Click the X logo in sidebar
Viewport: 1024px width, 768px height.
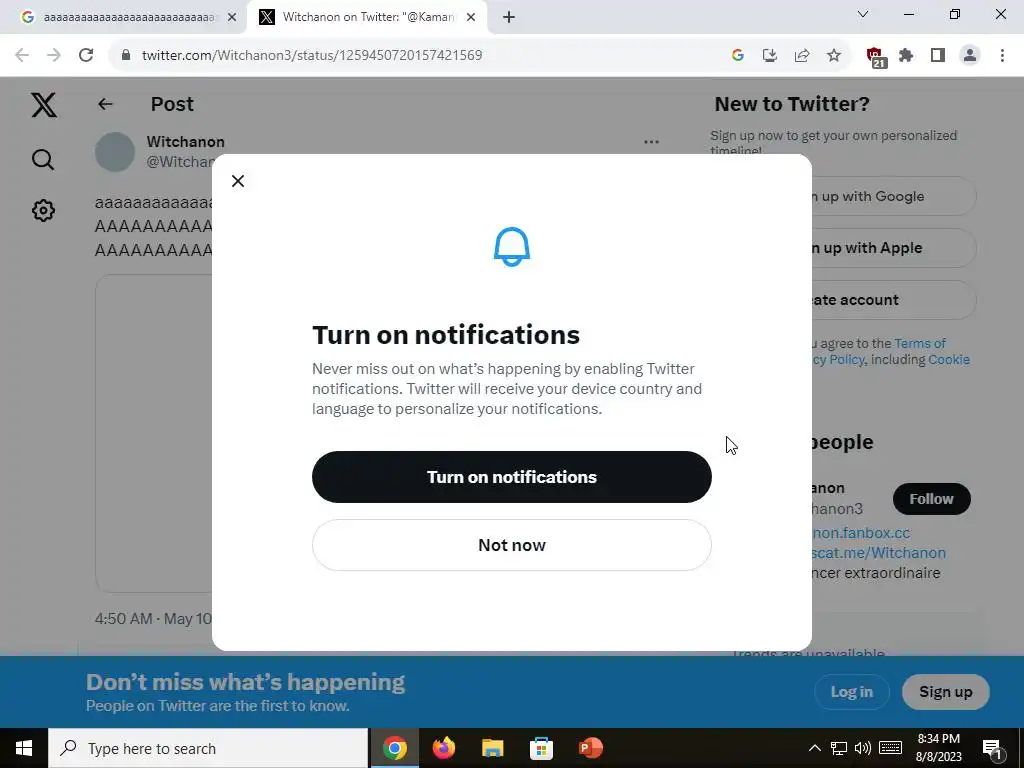click(x=44, y=104)
